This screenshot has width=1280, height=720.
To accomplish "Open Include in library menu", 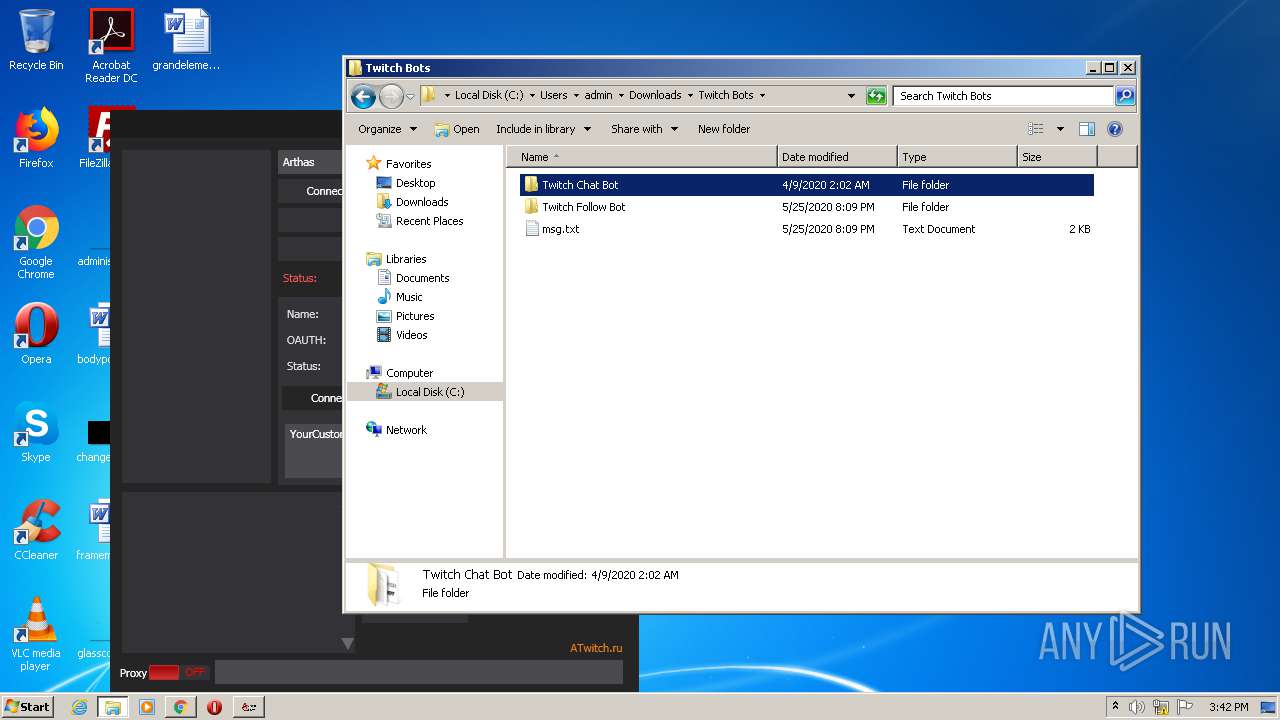I will (x=543, y=129).
